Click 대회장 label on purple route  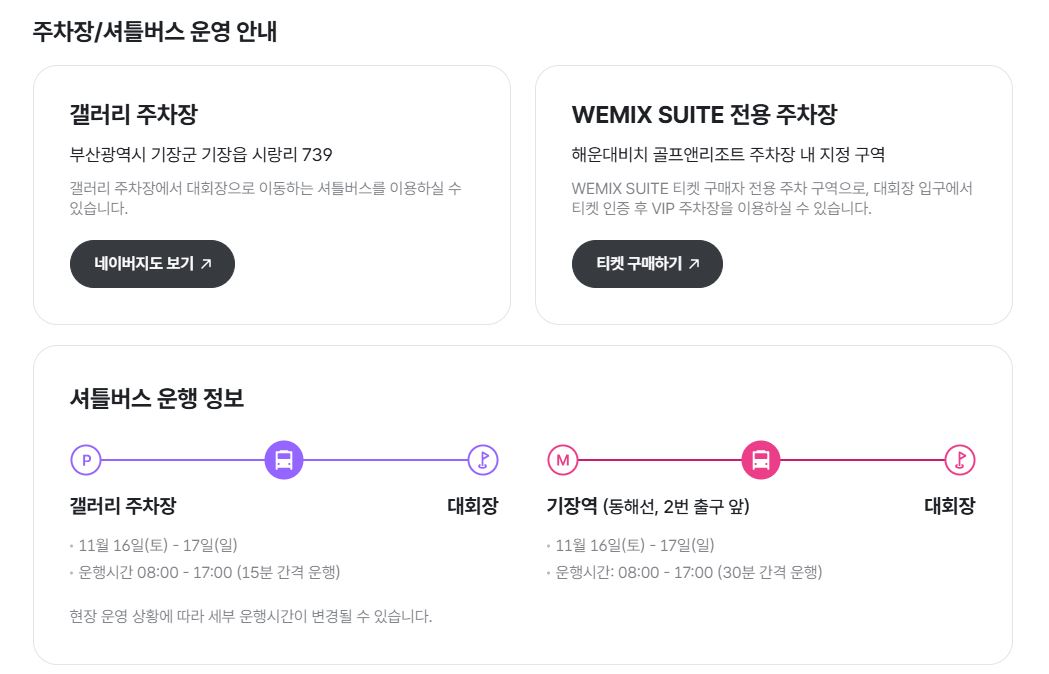473,506
